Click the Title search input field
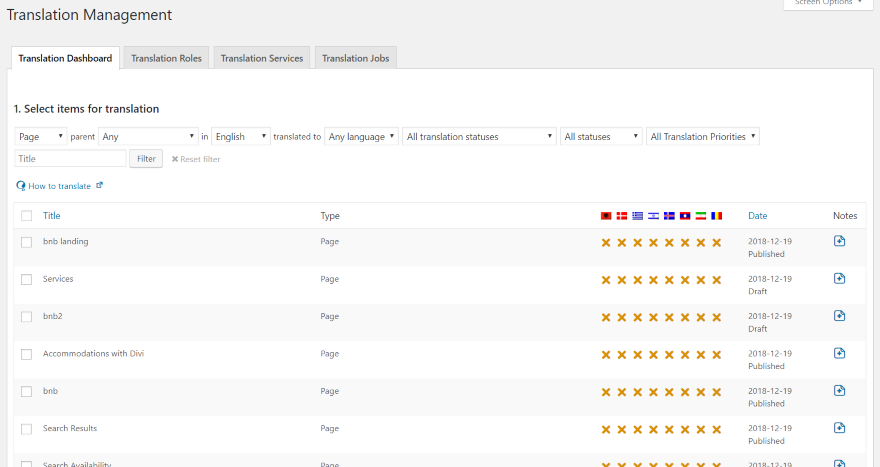880x467 pixels. 70,158
